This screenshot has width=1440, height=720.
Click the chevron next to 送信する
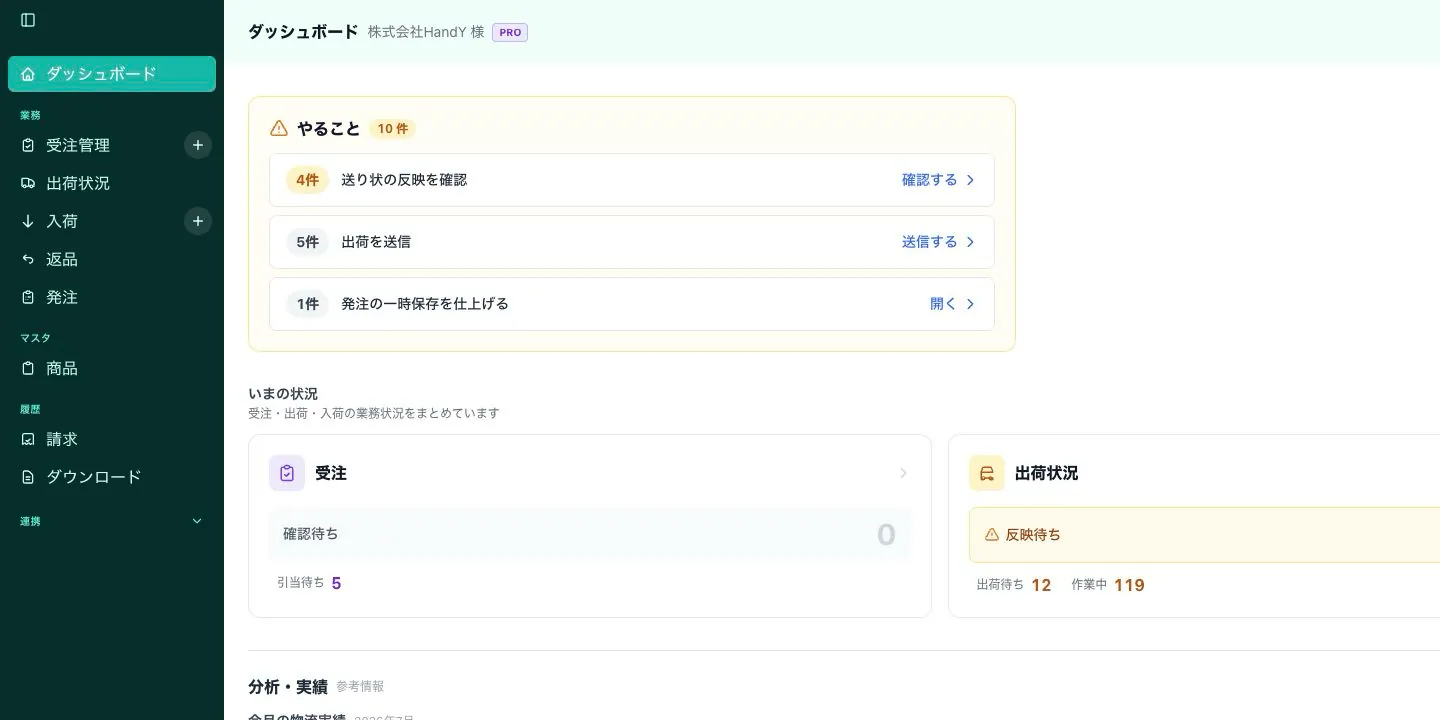point(970,242)
